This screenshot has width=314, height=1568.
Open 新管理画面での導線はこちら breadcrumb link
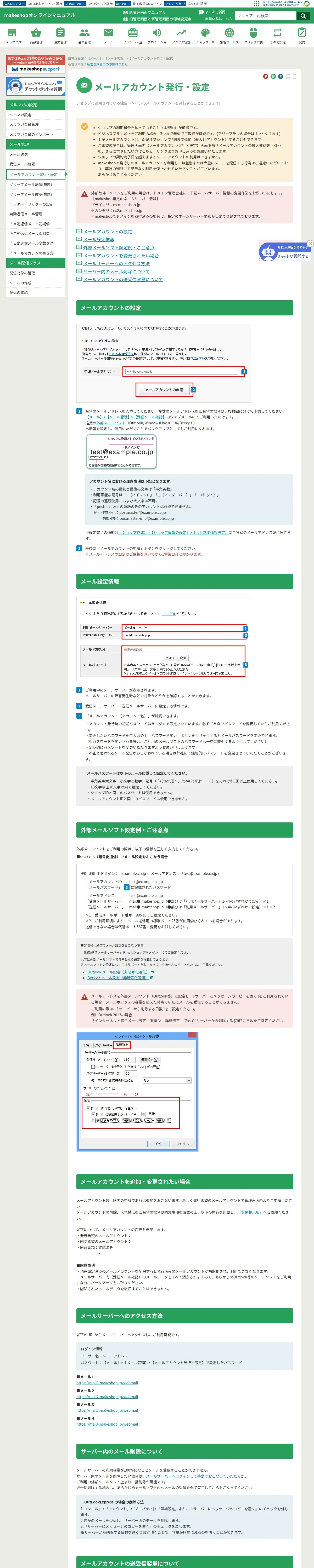107,64
